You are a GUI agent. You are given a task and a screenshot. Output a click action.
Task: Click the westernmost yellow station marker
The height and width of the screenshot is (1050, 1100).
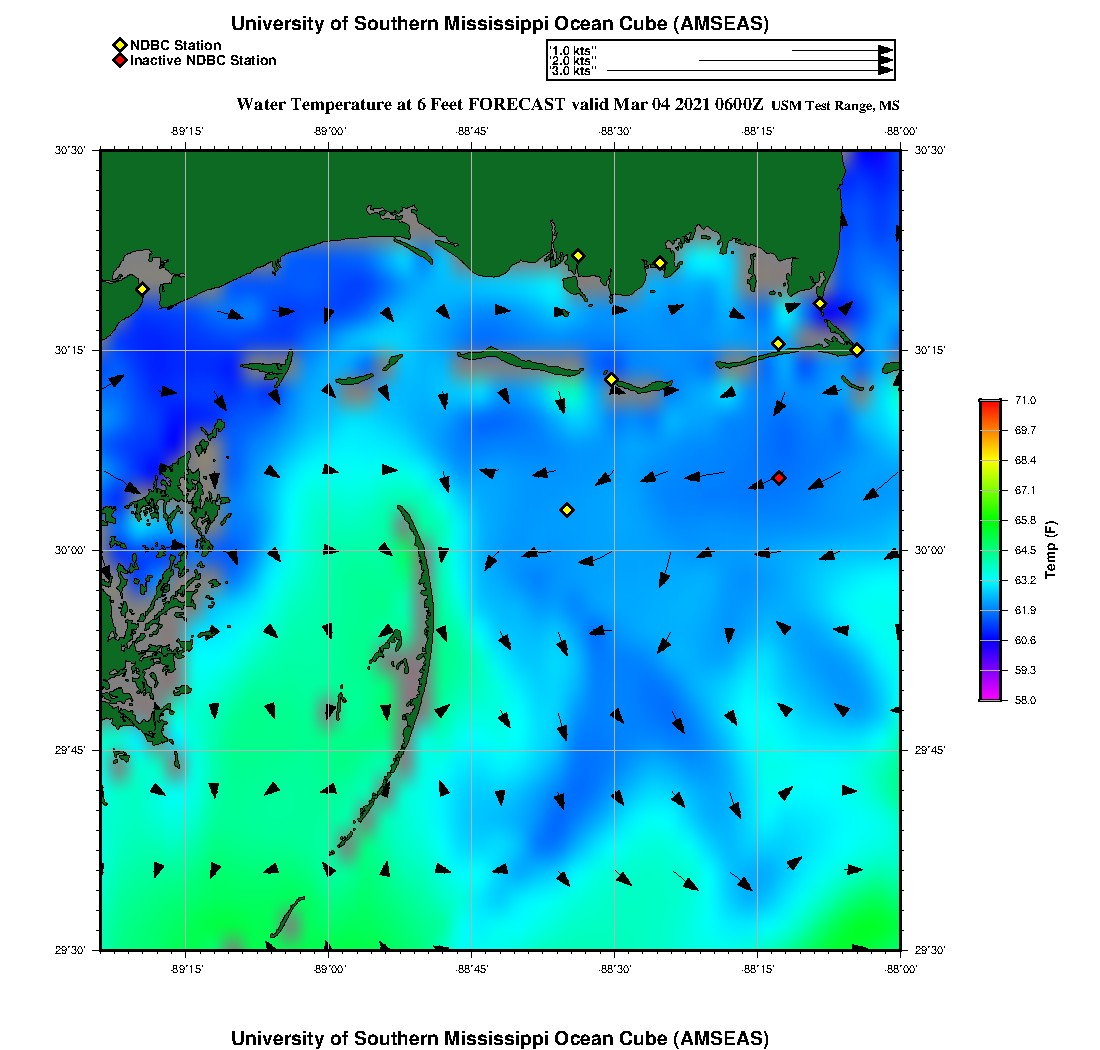[x=142, y=289]
